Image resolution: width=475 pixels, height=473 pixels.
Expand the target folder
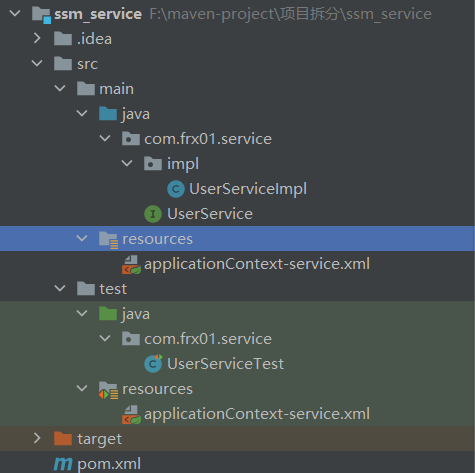click(x=37, y=438)
